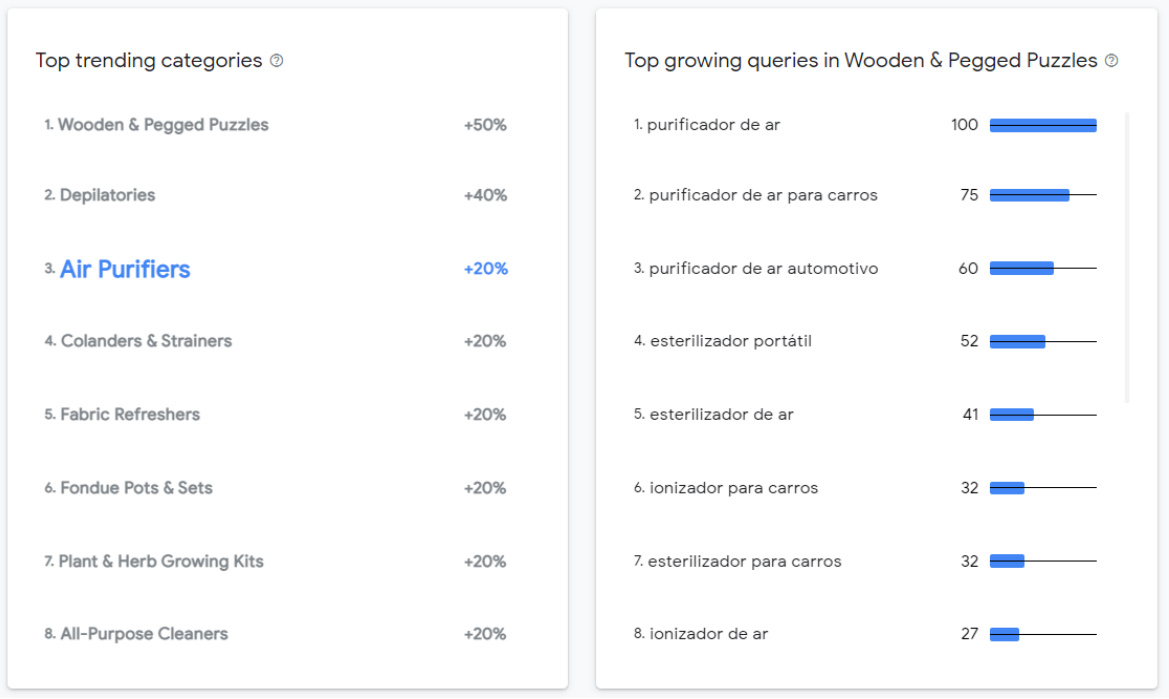
Task: Open Fondue Pots & Sets category
Action: click(136, 488)
